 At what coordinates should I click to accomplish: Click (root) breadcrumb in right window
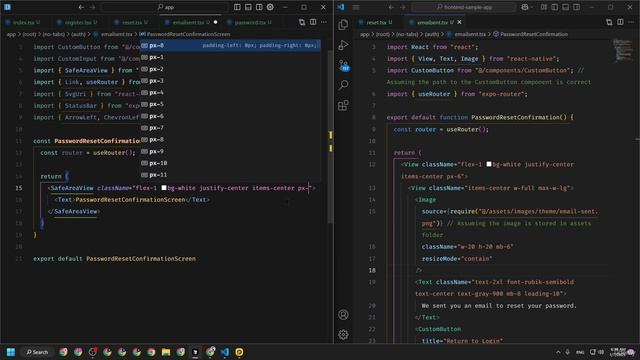tap(382, 34)
